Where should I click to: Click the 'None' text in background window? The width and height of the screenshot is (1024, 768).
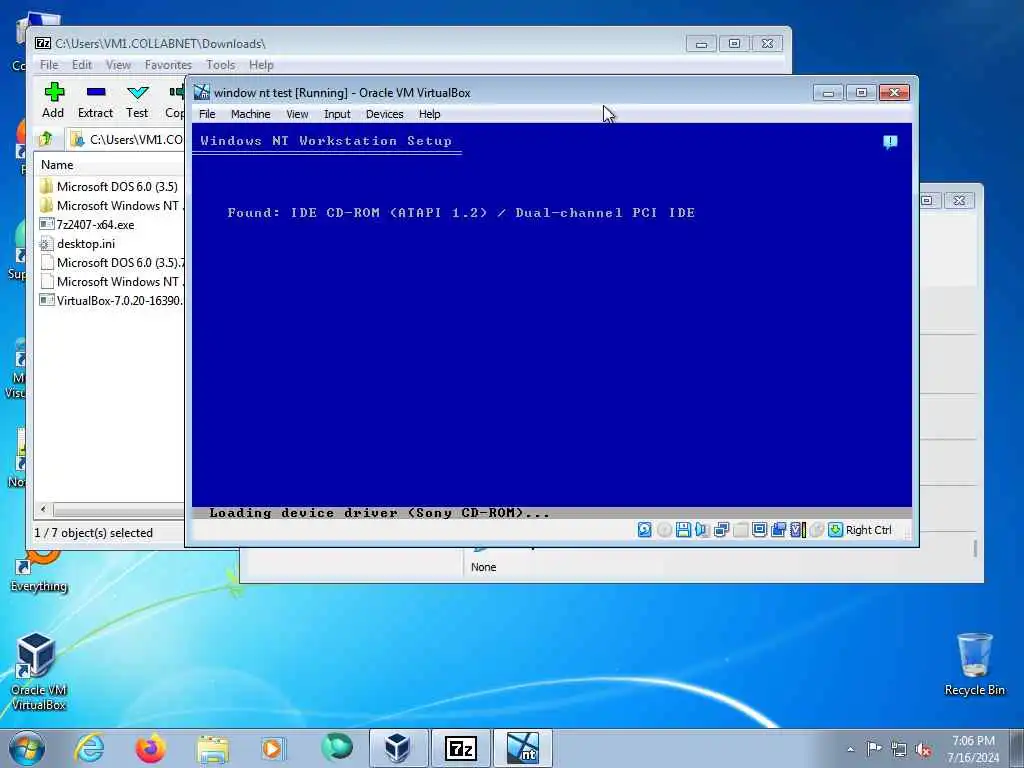click(483, 567)
